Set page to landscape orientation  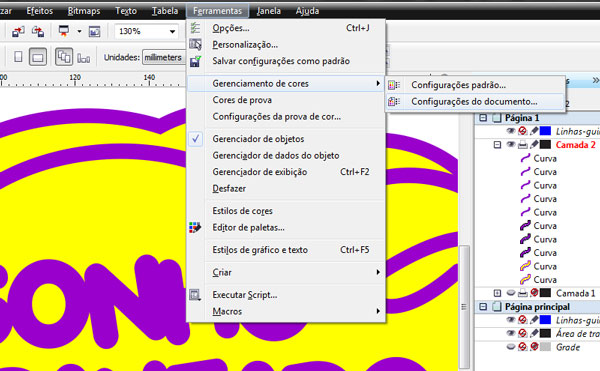coord(38,57)
